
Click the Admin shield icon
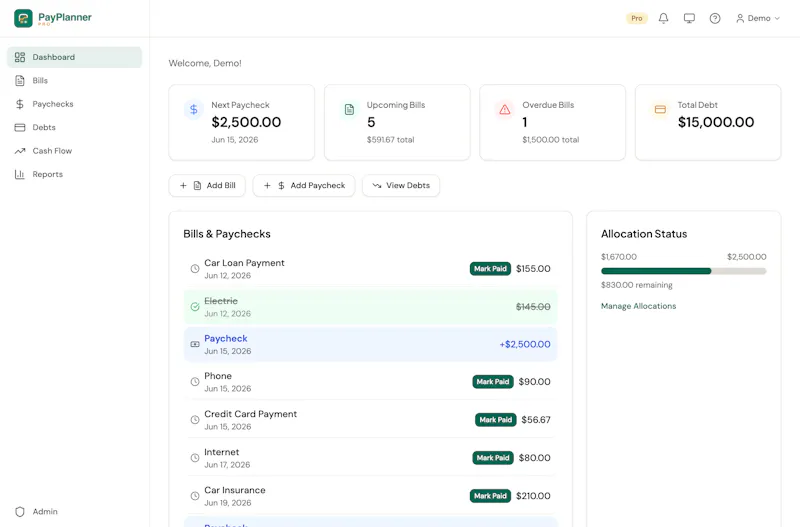click(x=20, y=512)
